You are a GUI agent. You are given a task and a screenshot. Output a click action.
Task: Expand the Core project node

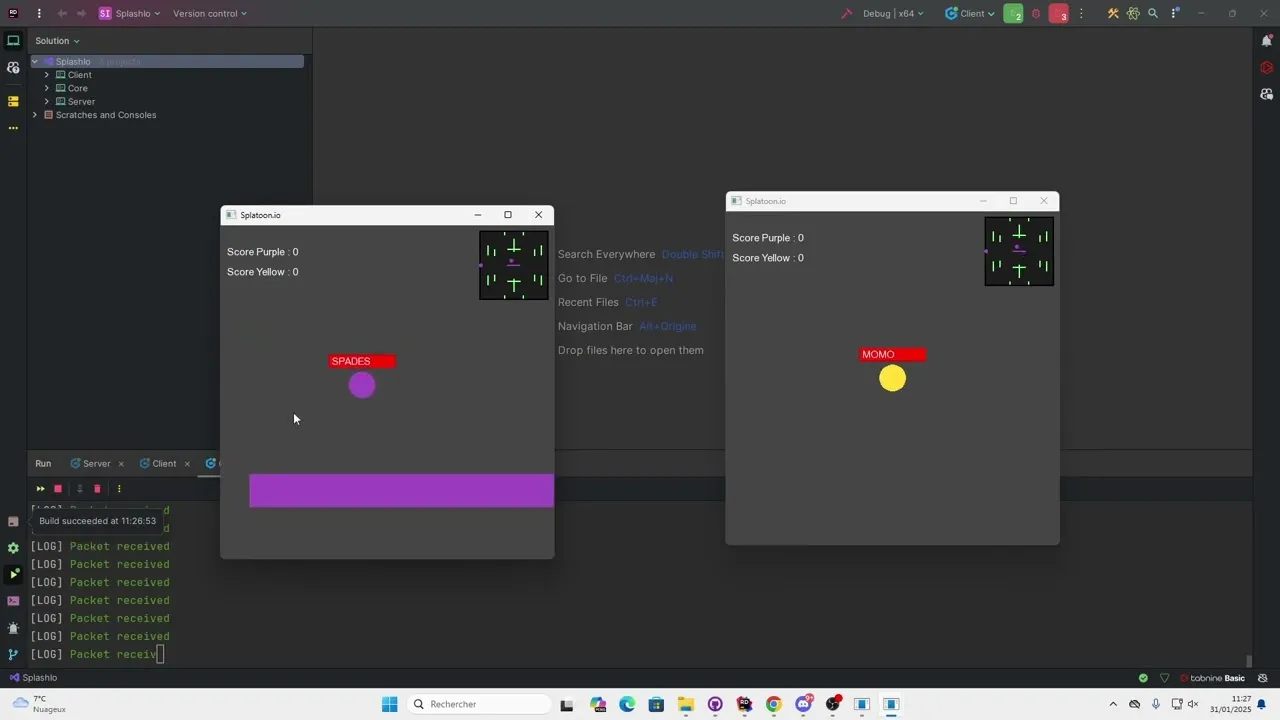click(46, 88)
